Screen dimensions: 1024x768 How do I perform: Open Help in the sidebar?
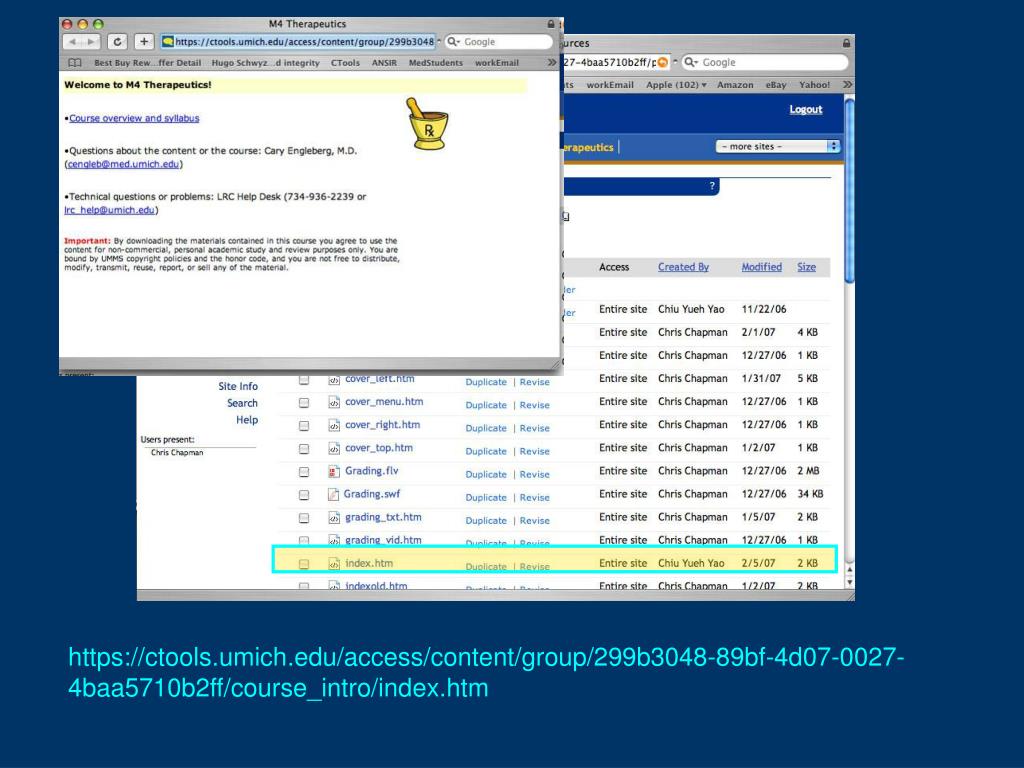[247, 420]
